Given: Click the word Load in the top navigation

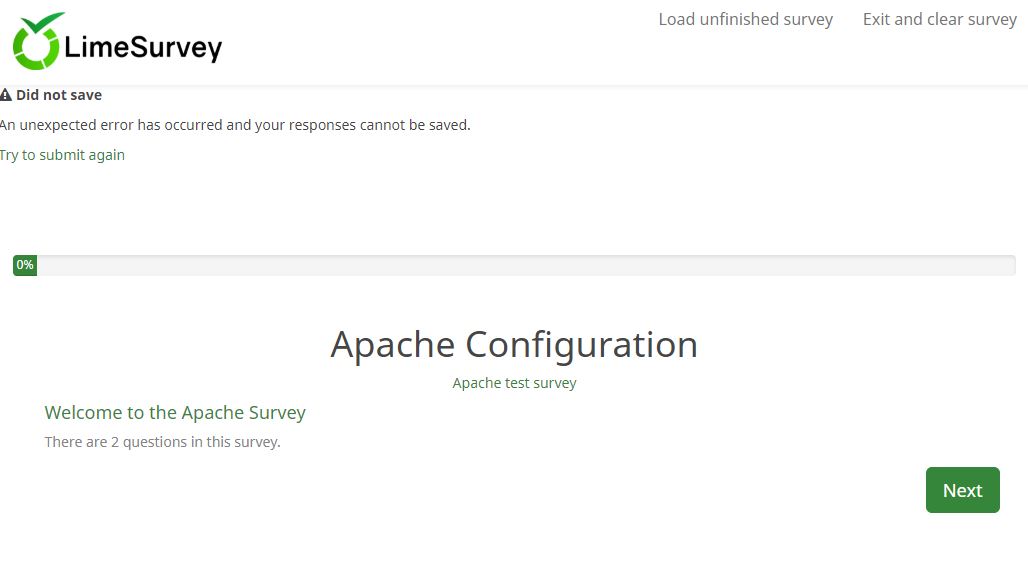Looking at the screenshot, I should [676, 20].
